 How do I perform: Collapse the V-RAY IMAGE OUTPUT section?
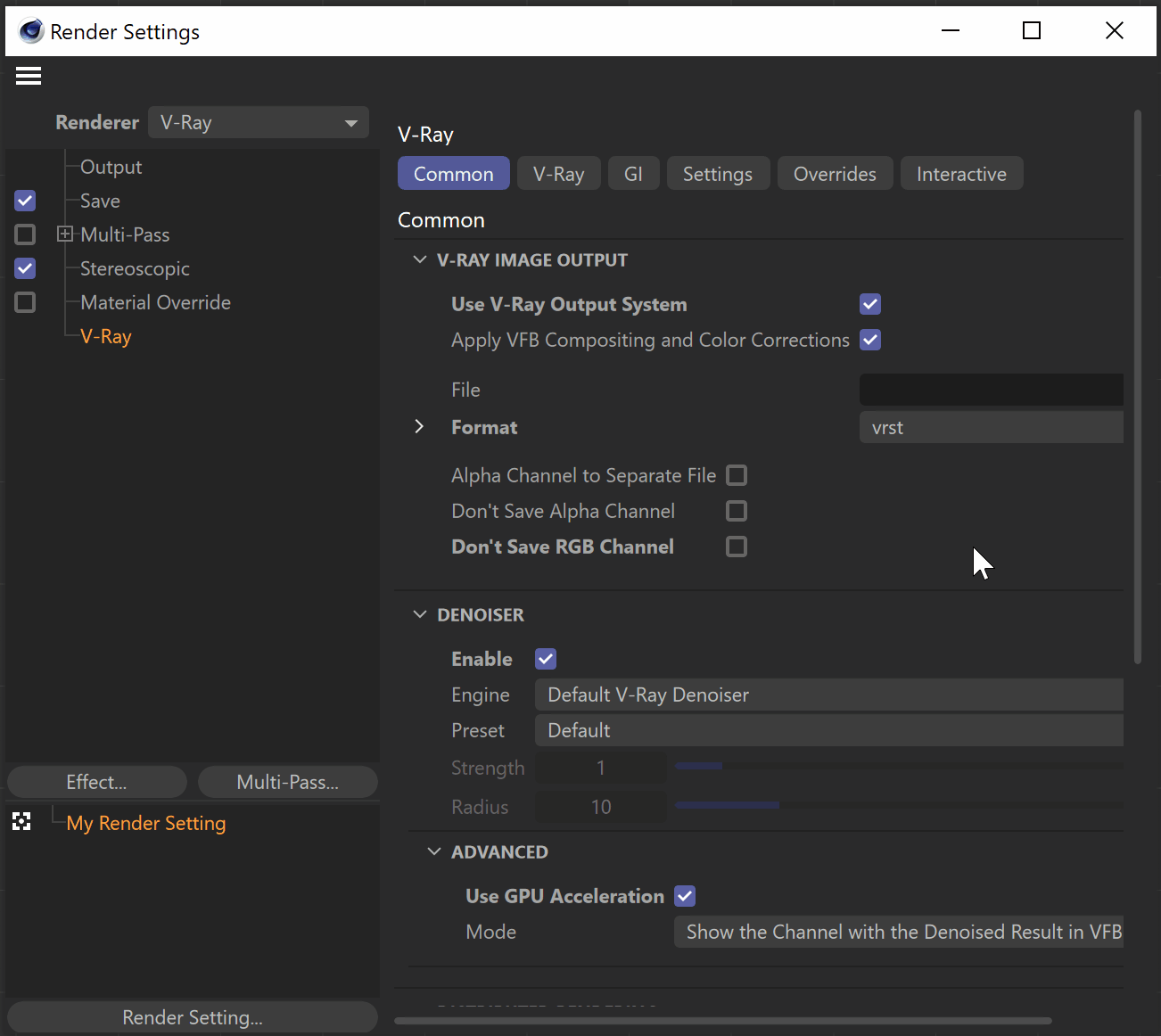[x=420, y=259]
